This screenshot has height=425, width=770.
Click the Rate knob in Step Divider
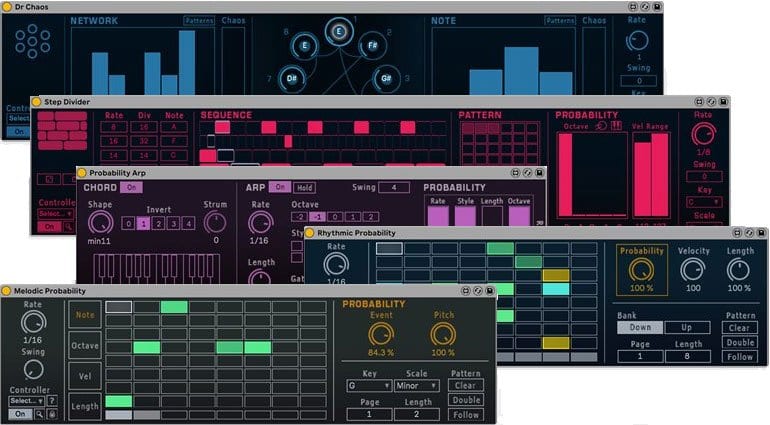(703, 134)
